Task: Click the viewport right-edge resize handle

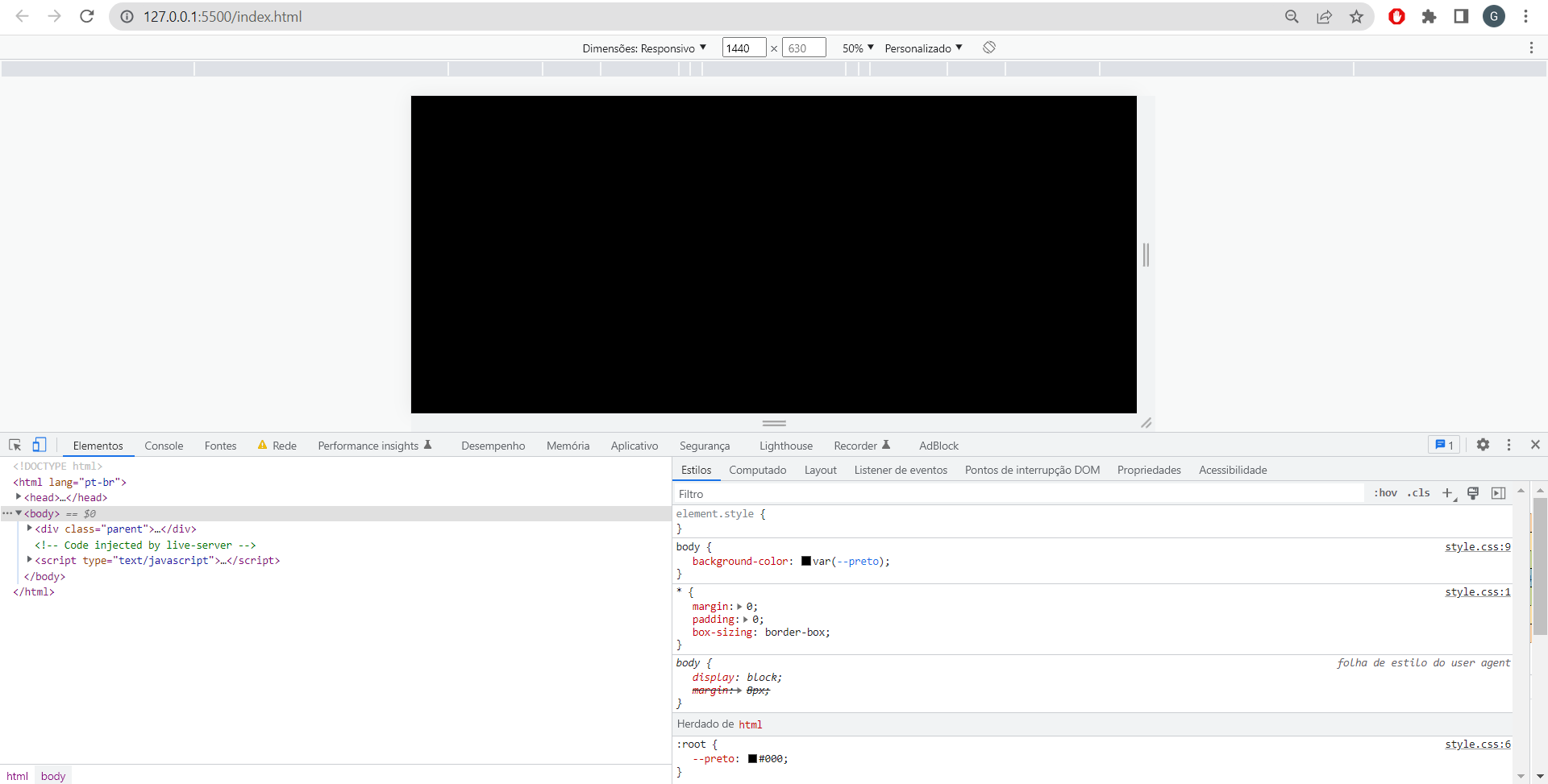Action: click(1146, 255)
